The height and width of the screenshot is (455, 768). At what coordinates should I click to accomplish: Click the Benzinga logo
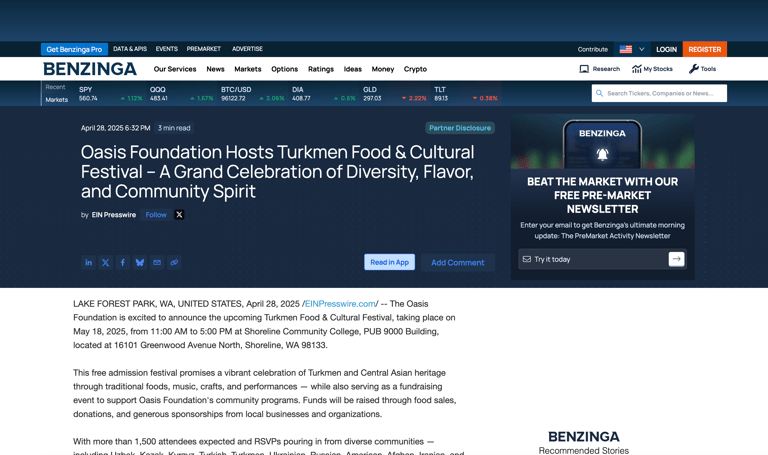[90, 69]
